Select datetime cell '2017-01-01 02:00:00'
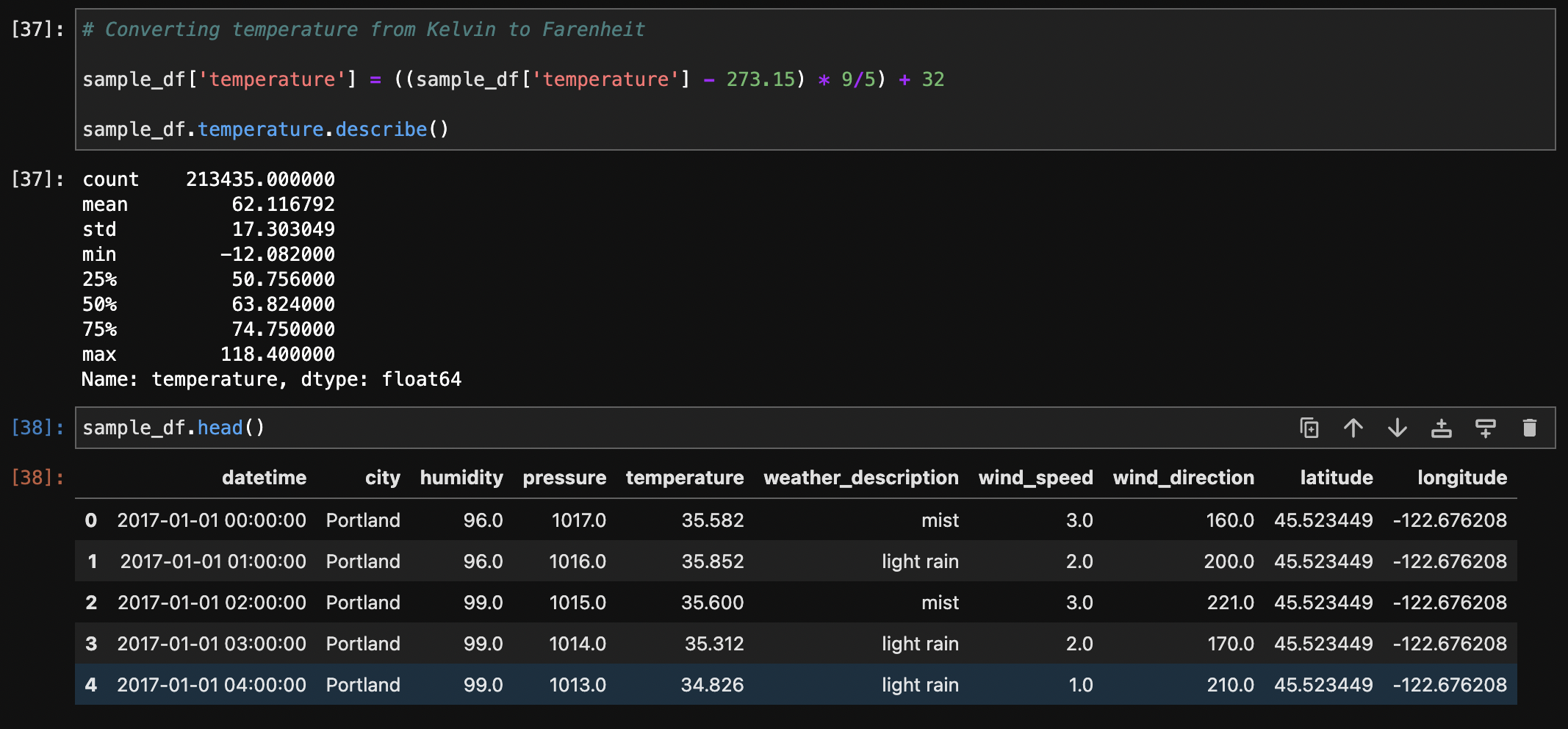 pyautogui.click(x=212, y=603)
